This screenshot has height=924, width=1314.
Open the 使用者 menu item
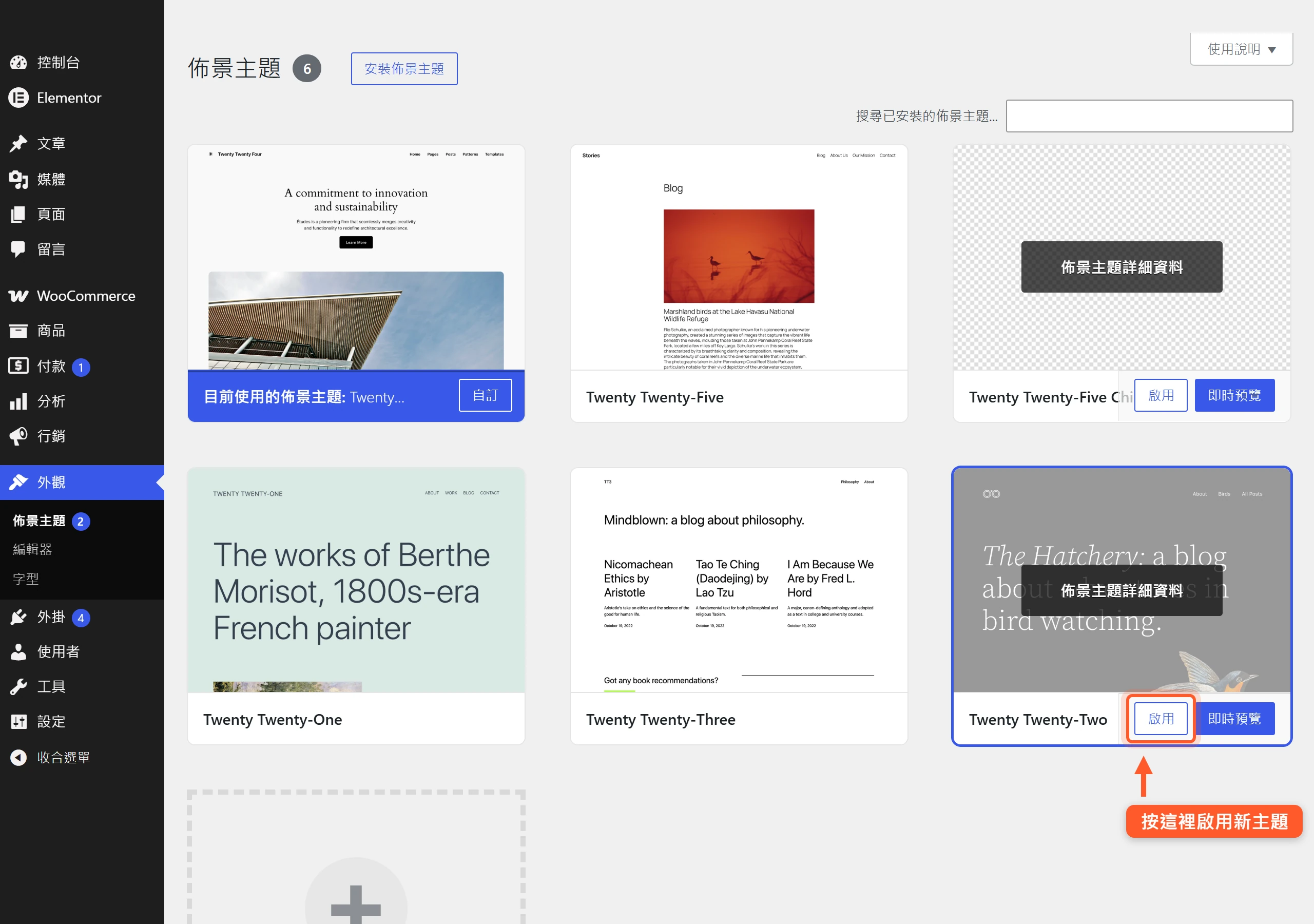click(82, 652)
